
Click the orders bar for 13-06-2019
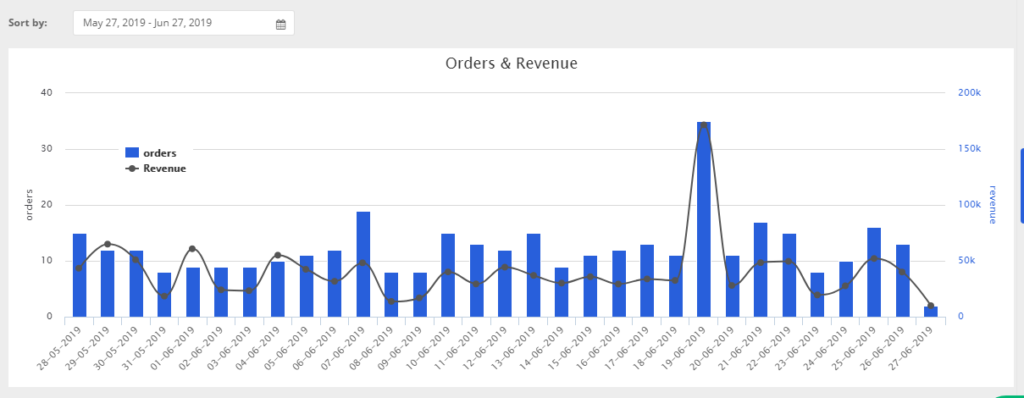point(534,275)
